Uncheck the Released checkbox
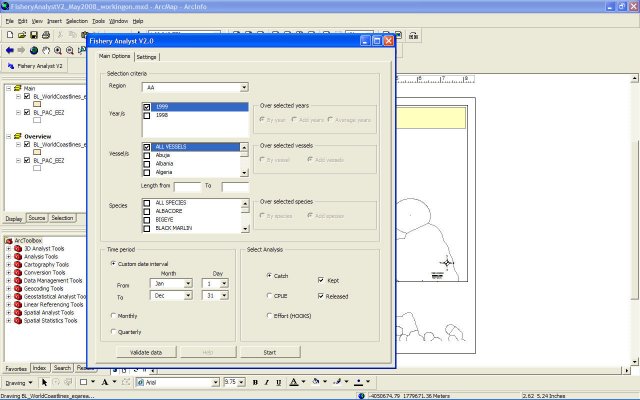The image size is (640, 400). coord(321,296)
